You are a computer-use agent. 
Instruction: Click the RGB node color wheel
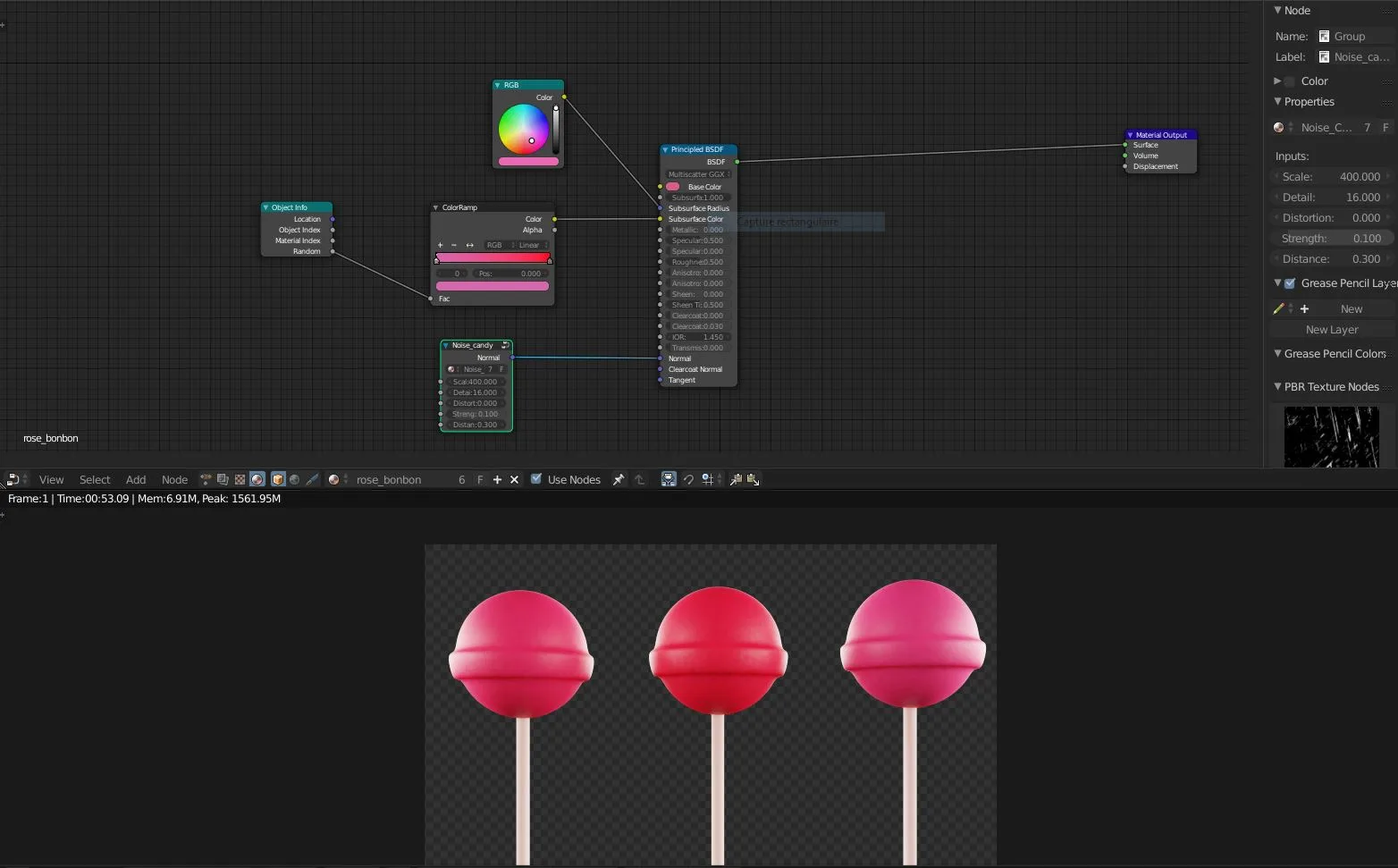[x=524, y=130]
